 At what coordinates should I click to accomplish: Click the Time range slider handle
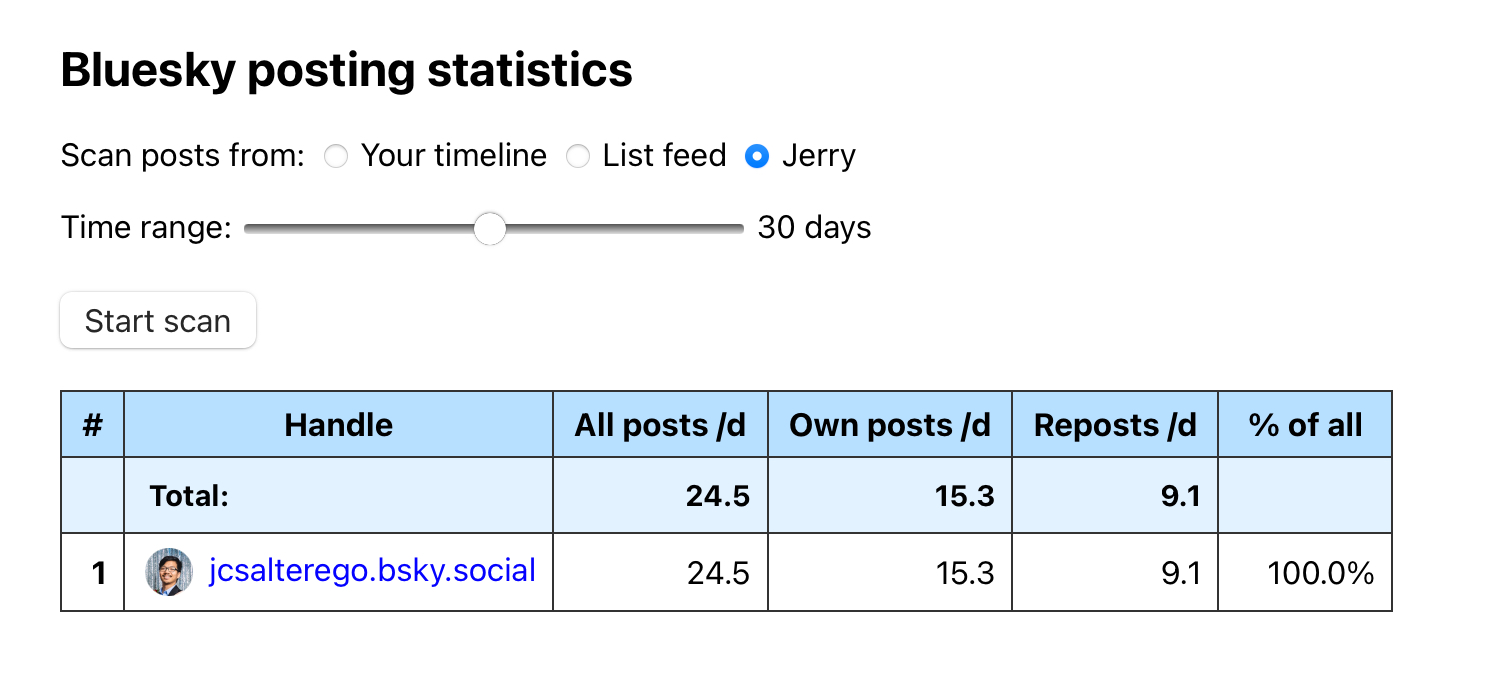tap(490, 228)
